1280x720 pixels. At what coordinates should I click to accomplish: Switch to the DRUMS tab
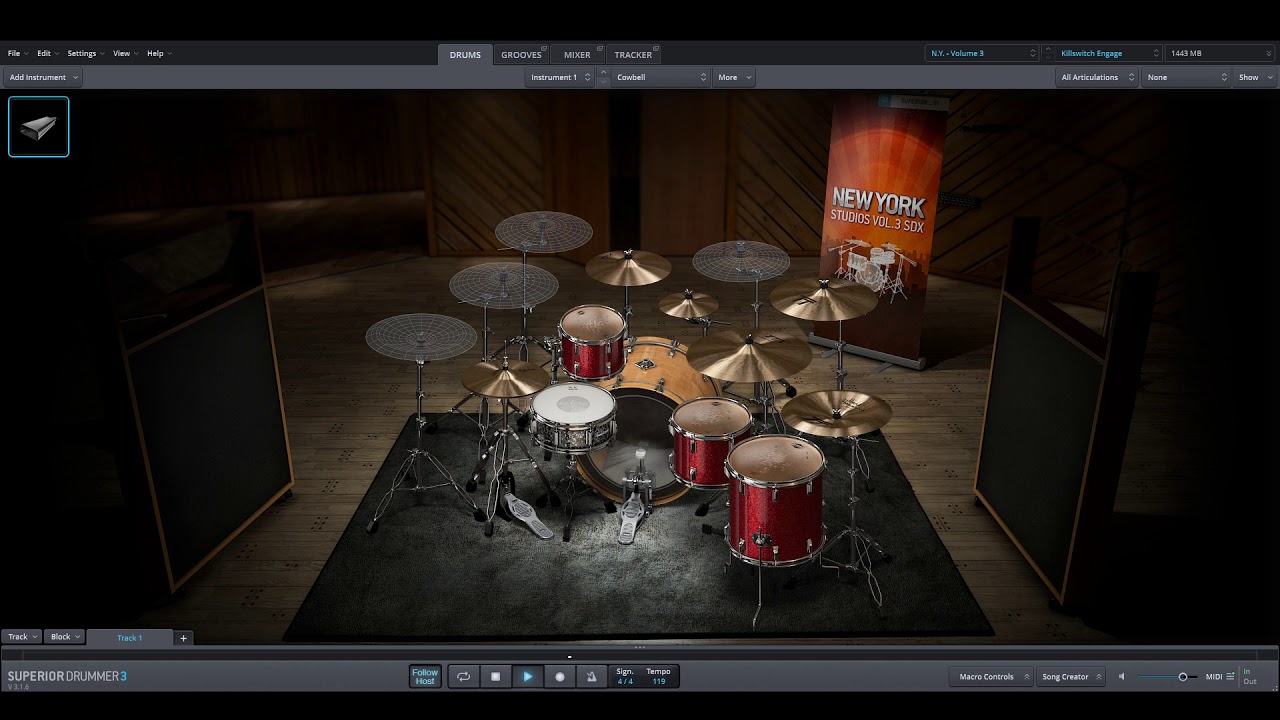[x=465, y=55]
